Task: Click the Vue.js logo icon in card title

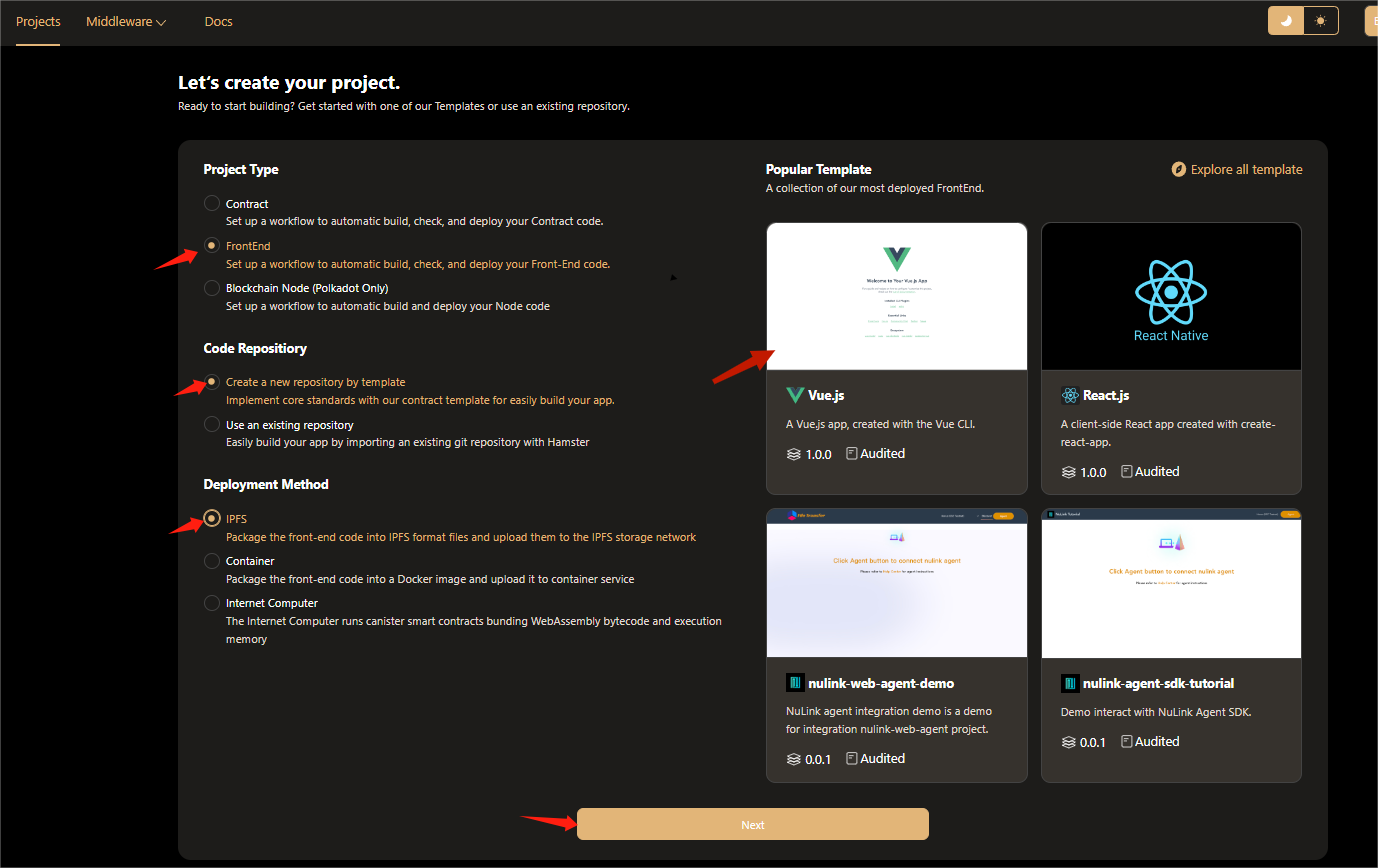Action: point(795,395)
